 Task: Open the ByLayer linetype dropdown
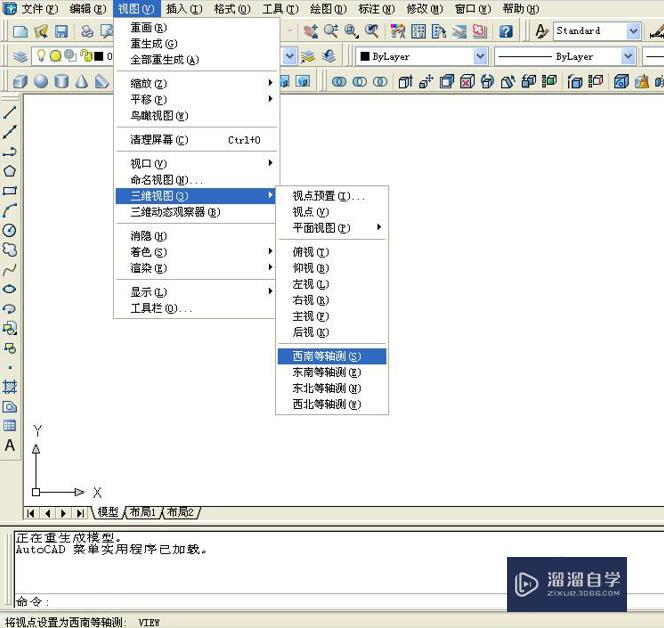coord(628,56)
